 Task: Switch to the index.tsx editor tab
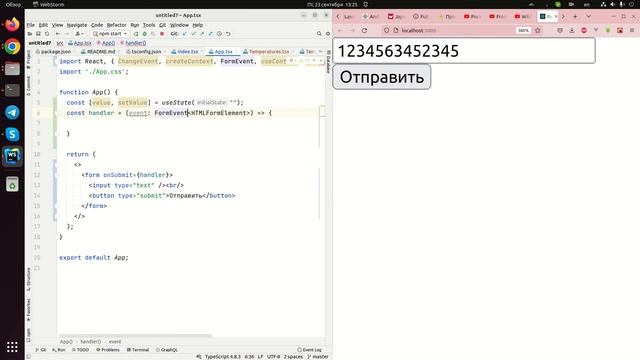click(185, 52)
